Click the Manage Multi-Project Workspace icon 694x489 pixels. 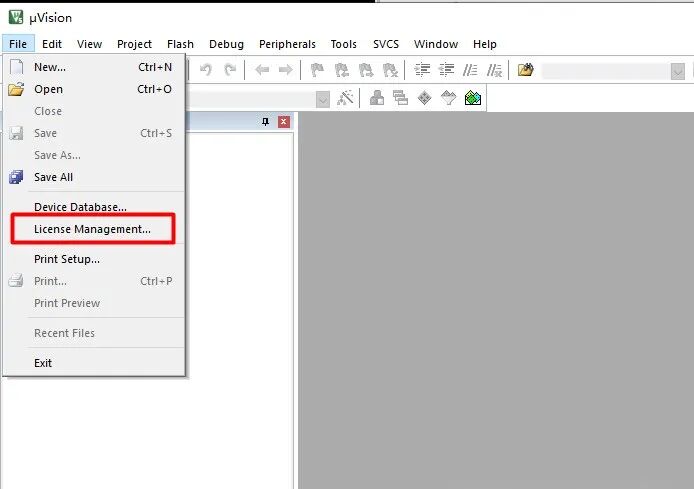click(401, 98)
